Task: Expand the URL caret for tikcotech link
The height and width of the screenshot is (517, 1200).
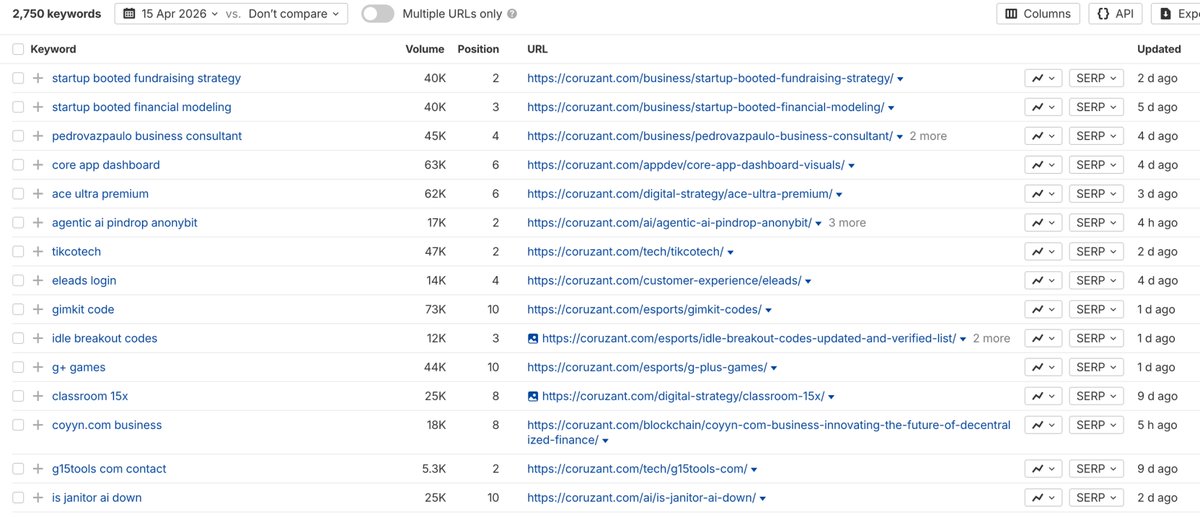Action: tap(731, 253)
